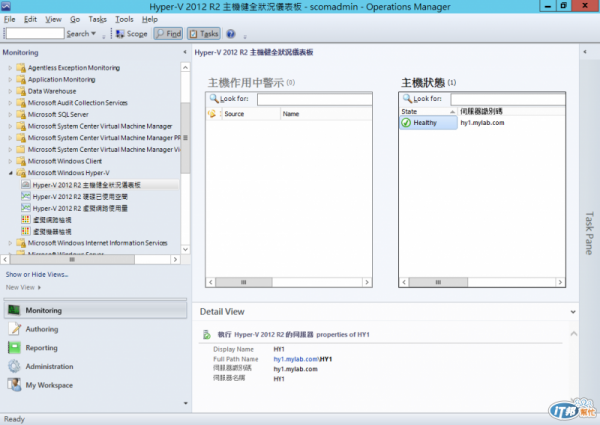Switch to Monitoring workspace
The width and height of the screenshot is (600, 425).
click(x=95, y=310)
